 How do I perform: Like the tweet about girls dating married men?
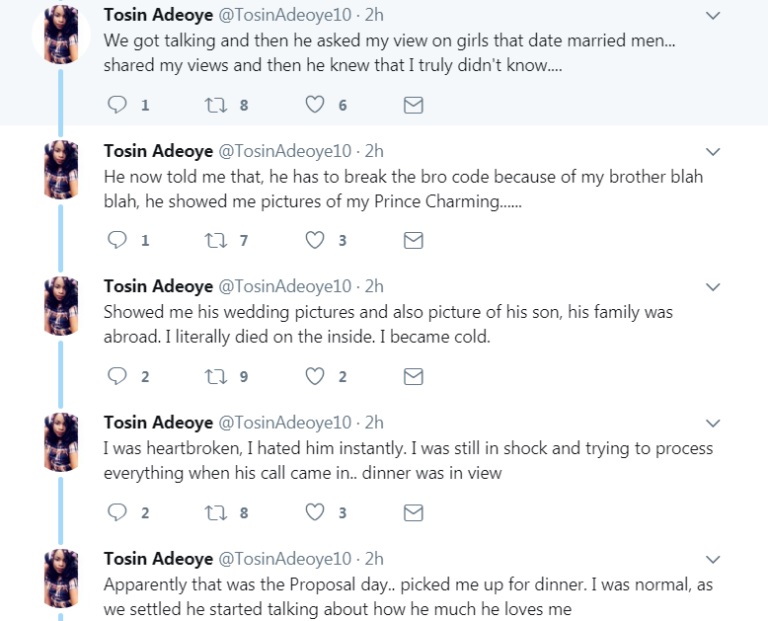[x=315, y=104]
